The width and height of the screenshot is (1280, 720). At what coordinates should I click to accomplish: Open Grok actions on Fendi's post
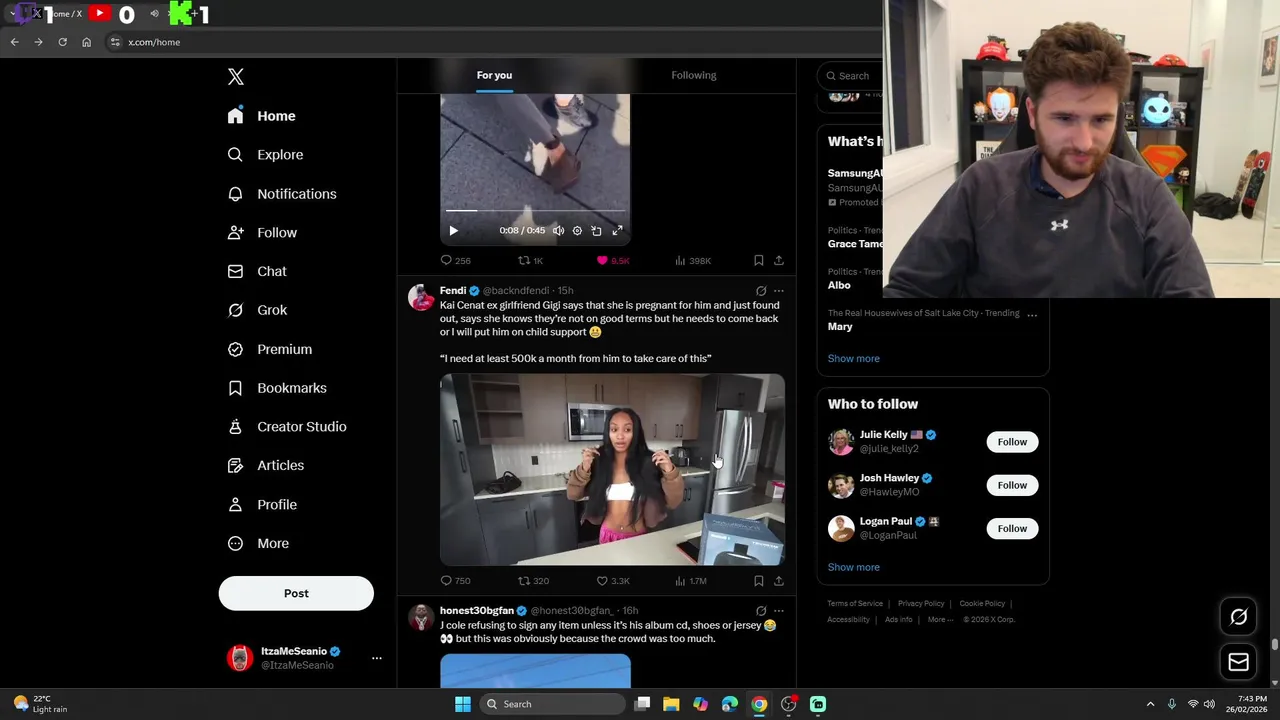click(x=761, y=291)
